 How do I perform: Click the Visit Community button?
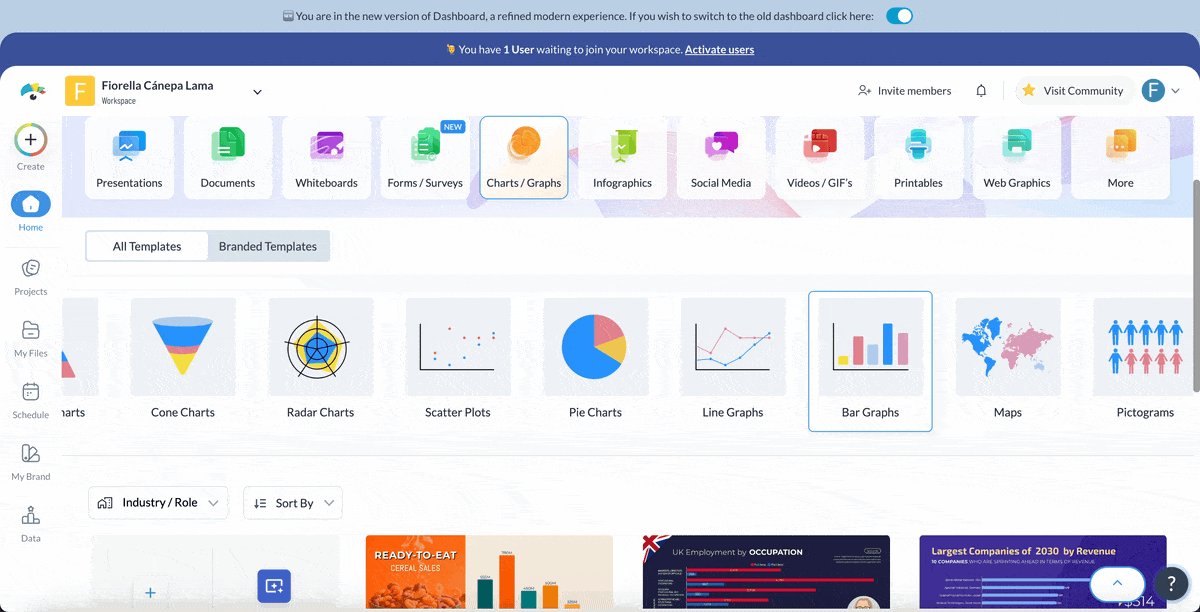tap(1074, 90)
